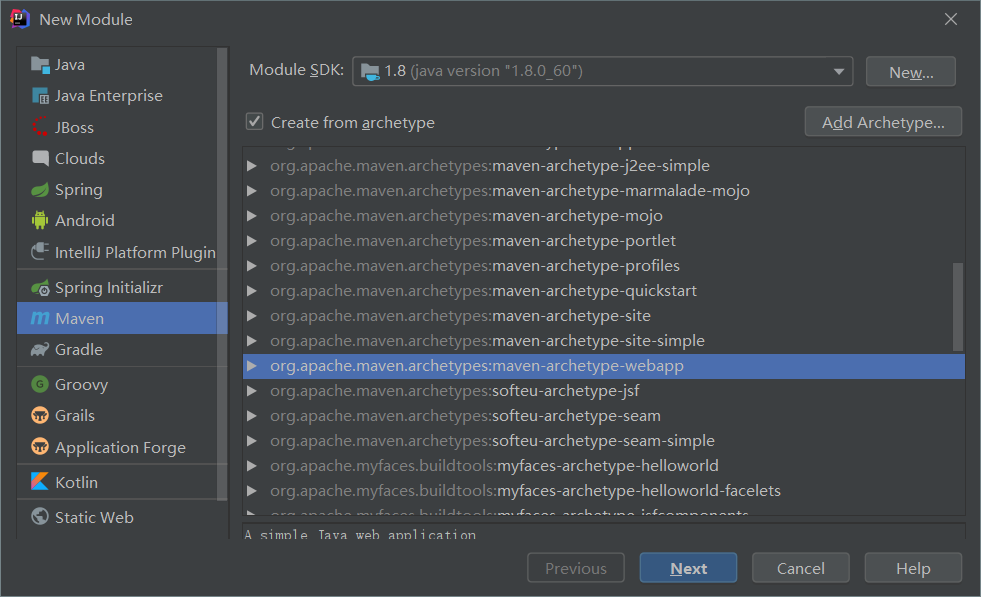Click the Kotlin logo icon

[x=40, y=482]
